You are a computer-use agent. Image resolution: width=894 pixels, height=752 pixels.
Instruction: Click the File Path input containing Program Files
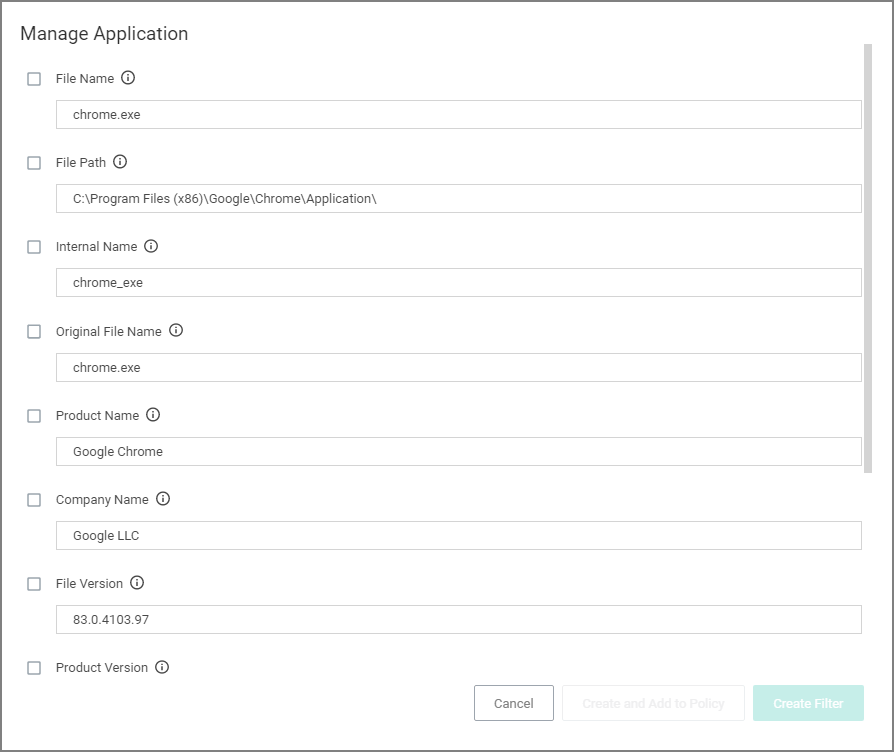point(458,198)
